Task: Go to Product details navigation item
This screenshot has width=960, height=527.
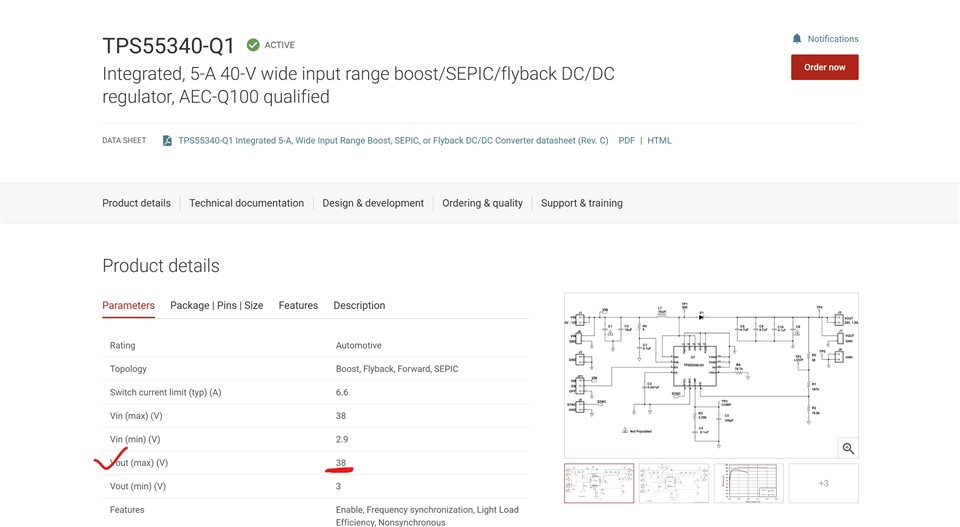Action: tap(137, 203)
